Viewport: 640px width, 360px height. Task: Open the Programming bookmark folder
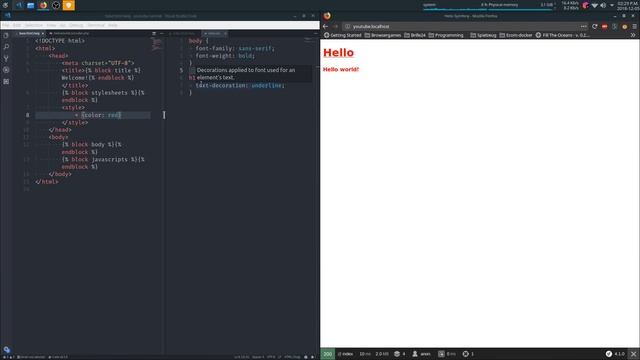446,35
